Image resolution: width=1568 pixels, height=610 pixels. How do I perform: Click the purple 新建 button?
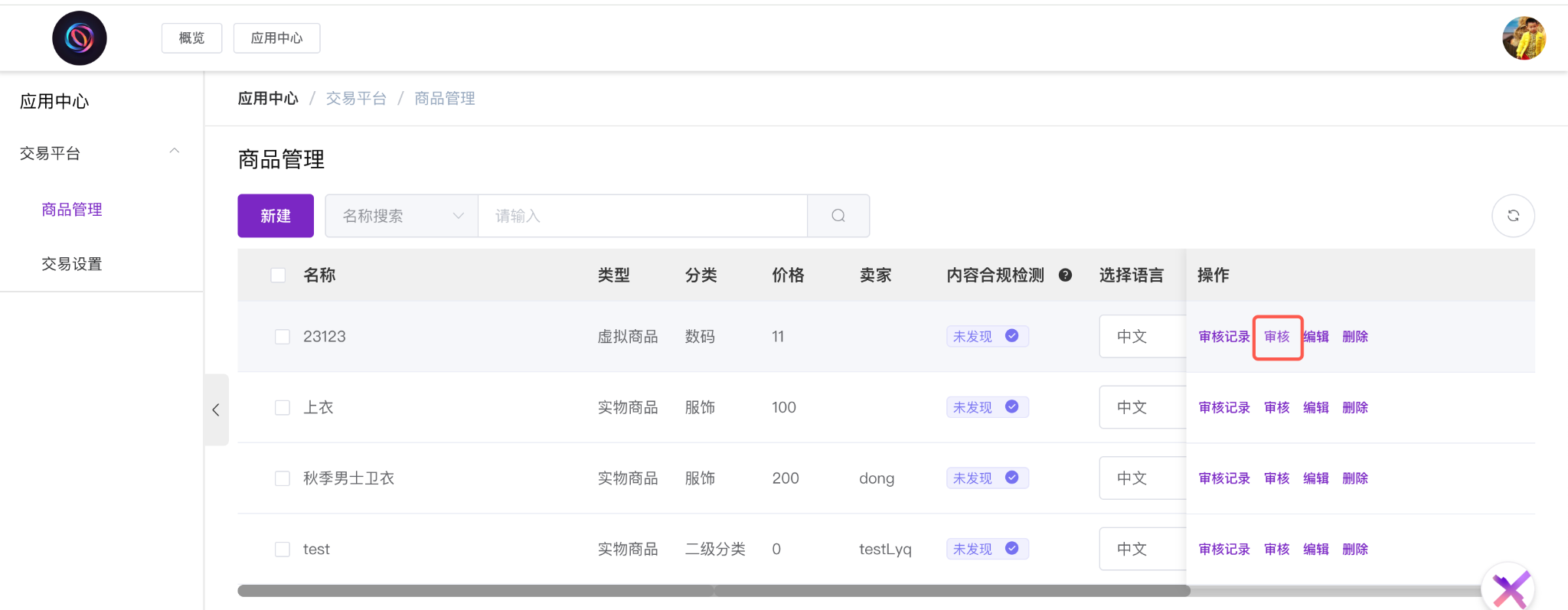[x=276, y=216]
